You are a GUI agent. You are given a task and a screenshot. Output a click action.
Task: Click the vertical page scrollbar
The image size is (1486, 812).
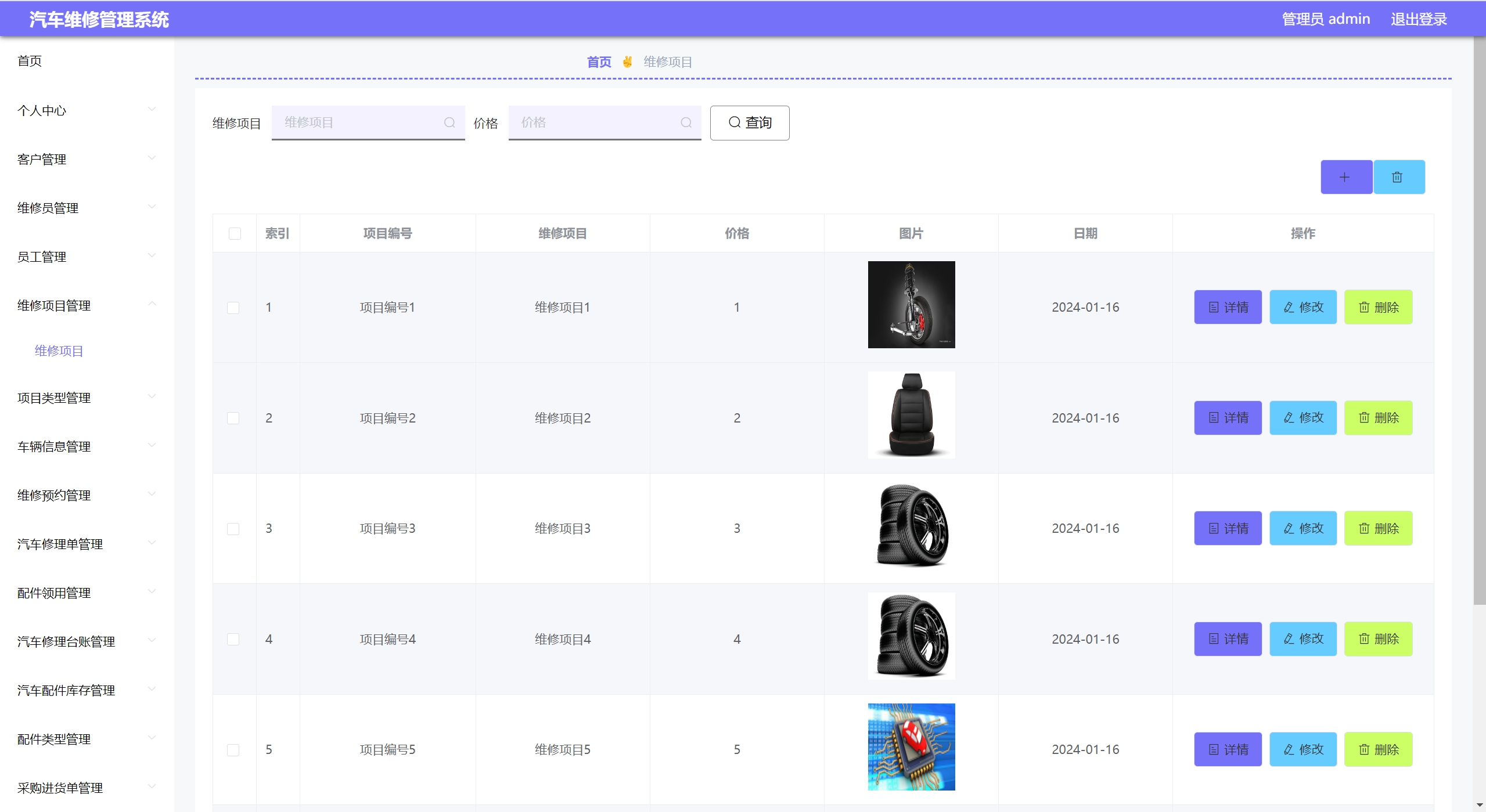[x=1479, y=319]
